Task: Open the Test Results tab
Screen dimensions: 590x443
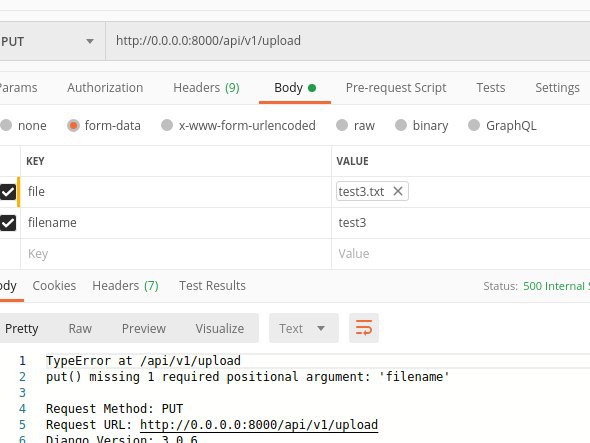Action: click(x=212, y=286)
